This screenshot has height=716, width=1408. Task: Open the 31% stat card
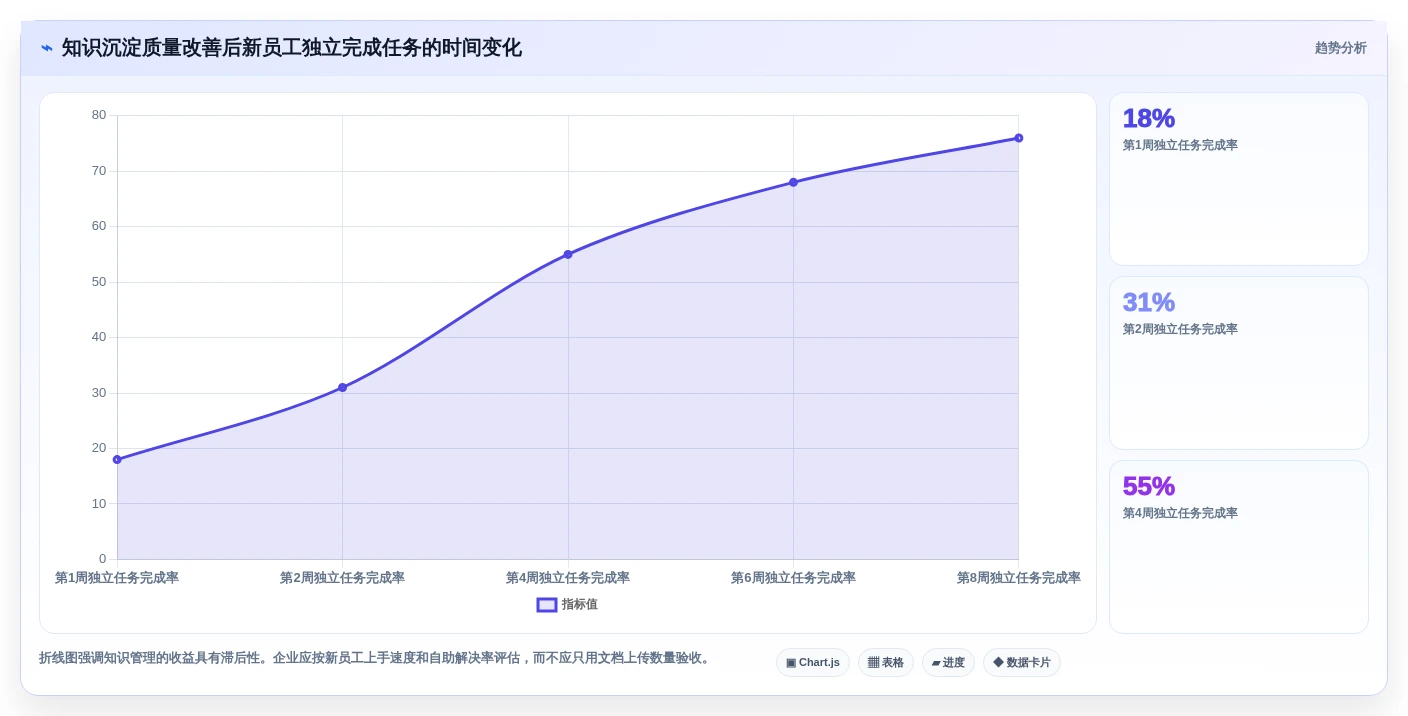coord(1239,363)
